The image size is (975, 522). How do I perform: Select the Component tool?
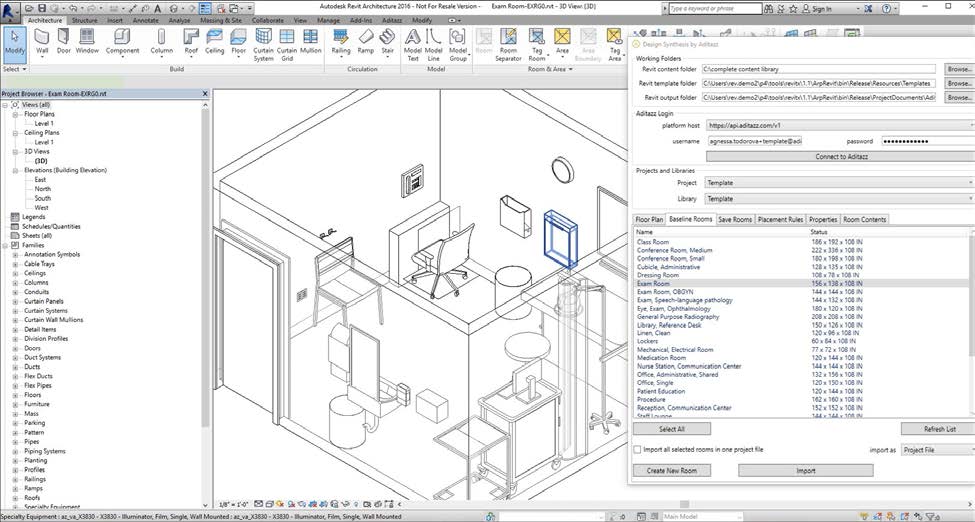point(122,42)
